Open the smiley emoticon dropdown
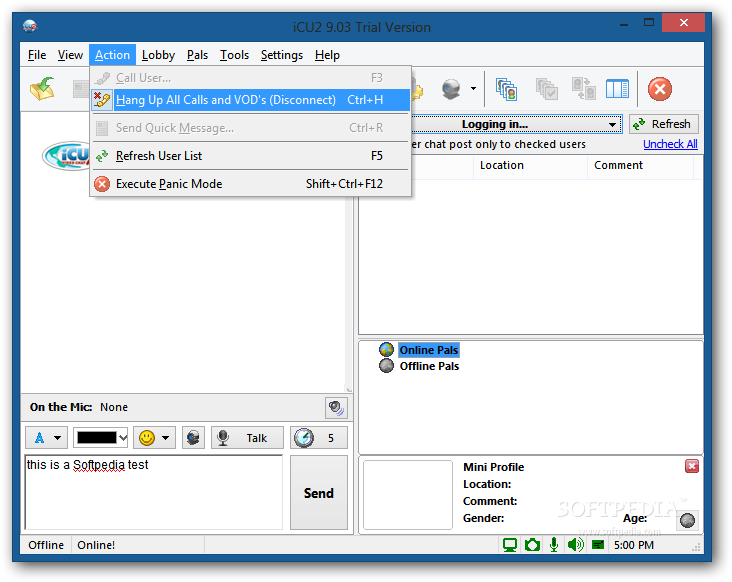Viewport: 732px width, 582px height. pos(155,438)
